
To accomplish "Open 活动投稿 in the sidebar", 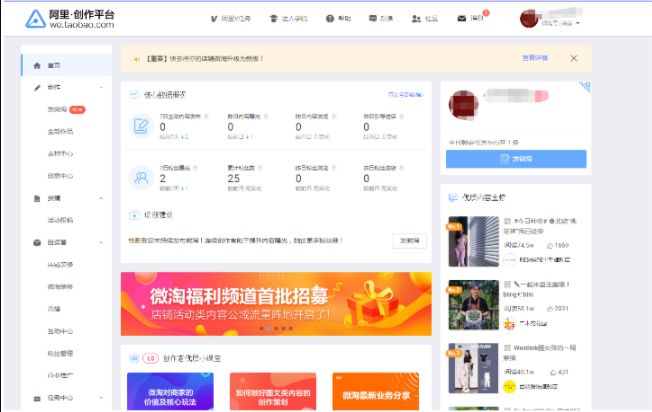I will 60,220.
